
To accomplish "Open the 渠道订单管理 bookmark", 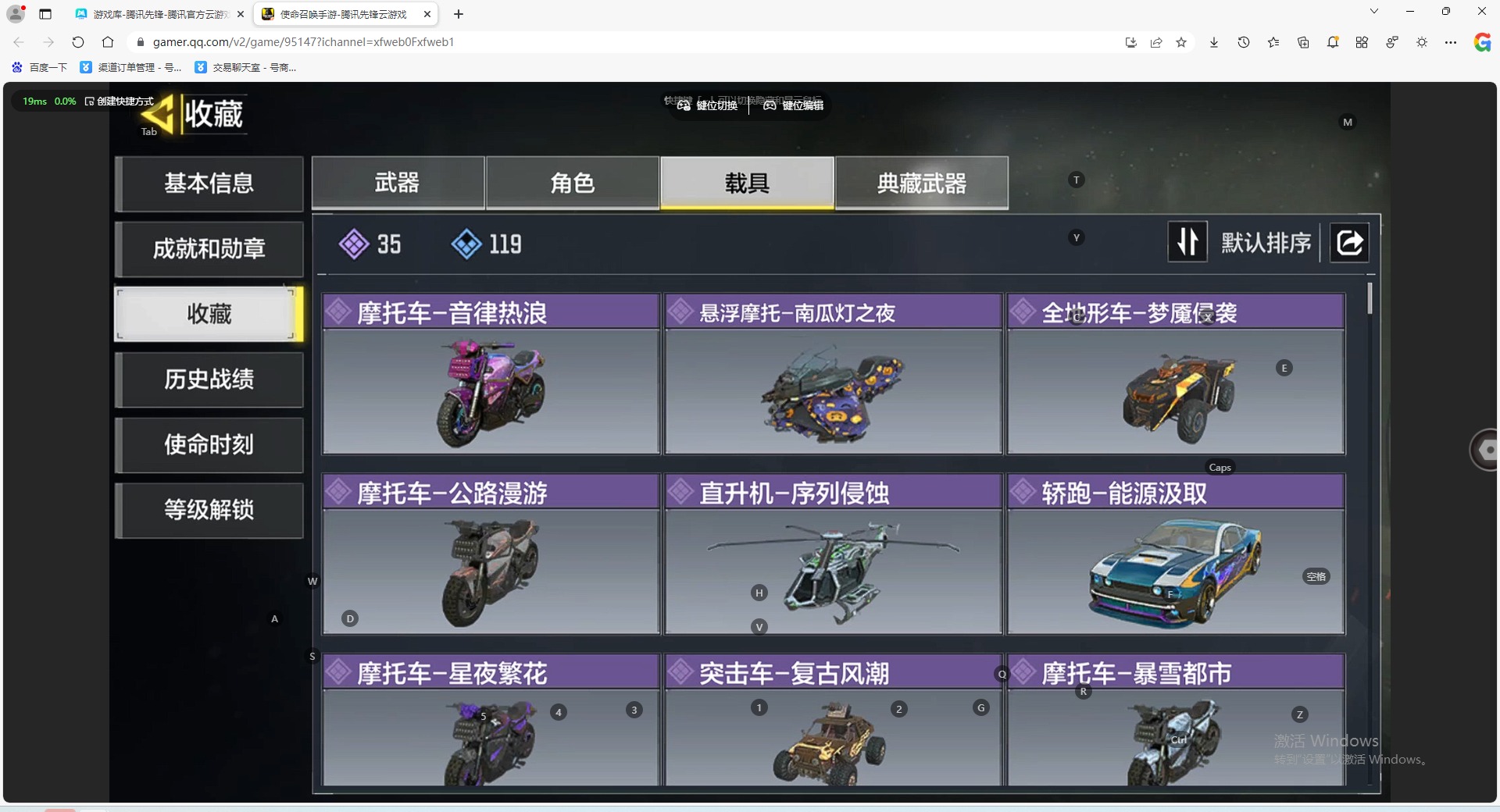I will pyautogui.click(x=131, y=68).
